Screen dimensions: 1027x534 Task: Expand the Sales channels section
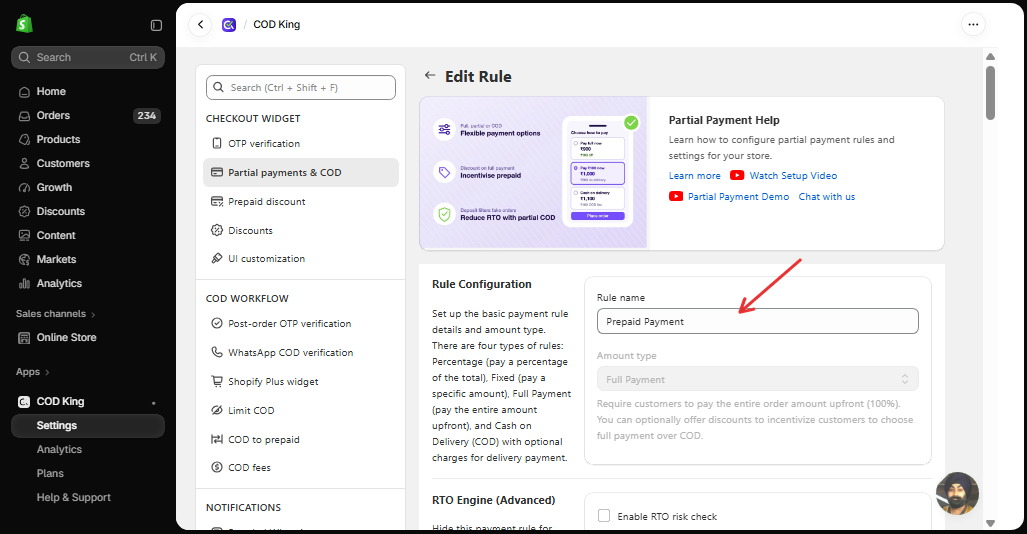coord(56,314)
